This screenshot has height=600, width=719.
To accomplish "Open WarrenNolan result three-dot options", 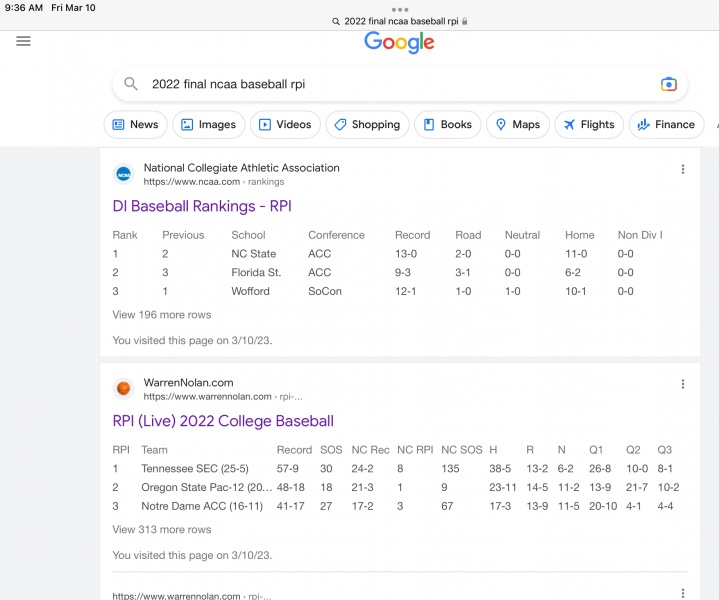I will coord(683,384).
